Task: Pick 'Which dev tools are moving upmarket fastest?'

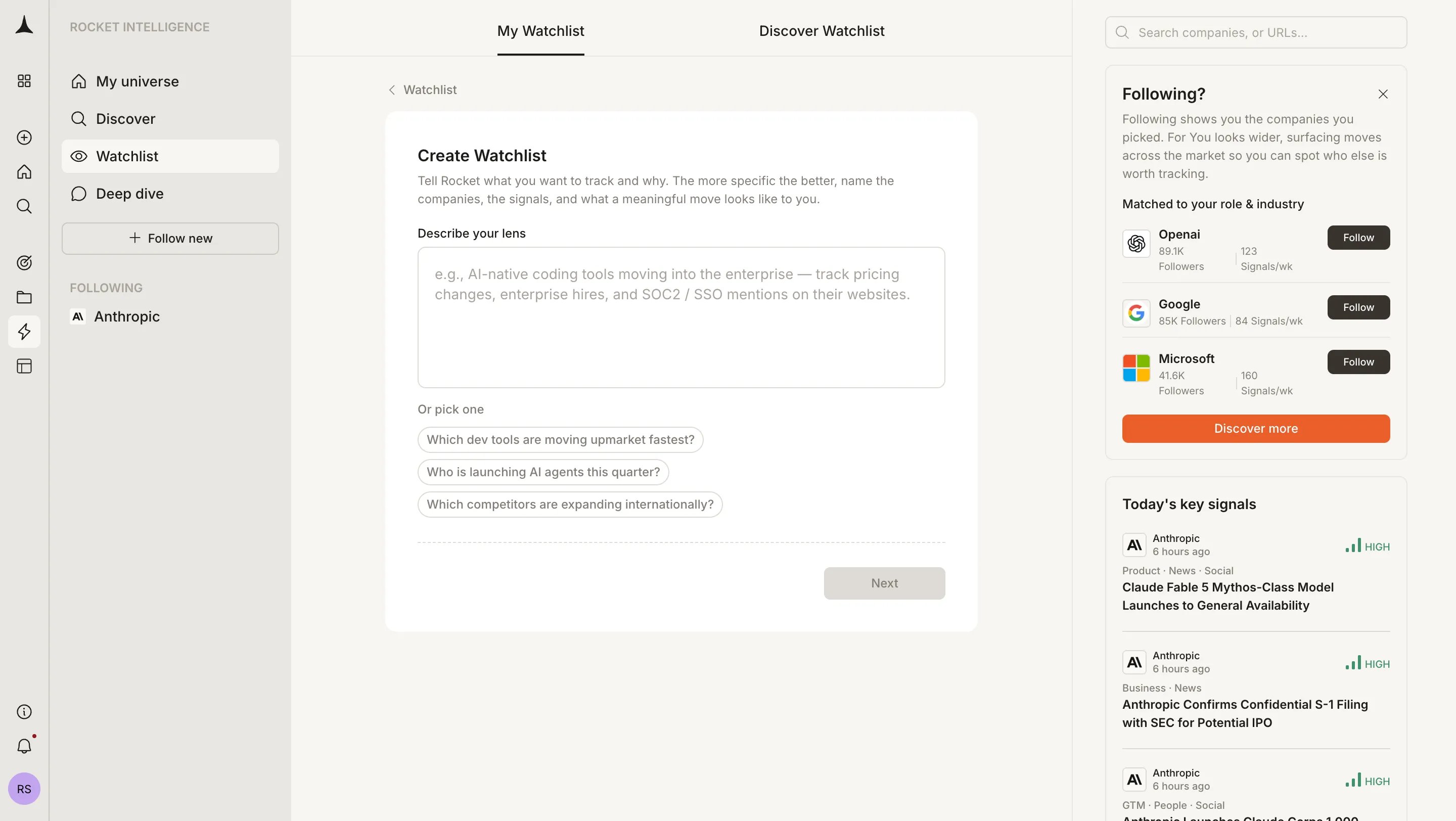Action: click(x=560, y=440)
